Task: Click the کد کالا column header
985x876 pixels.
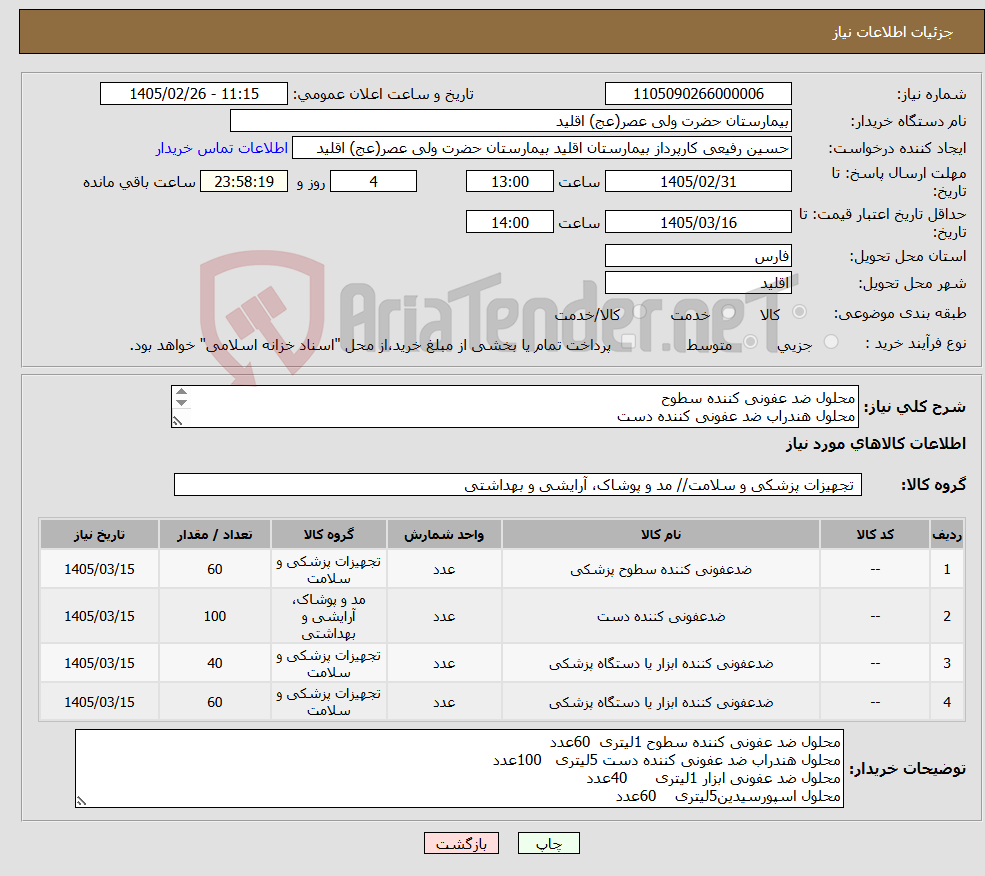Action: pyautogui.click(x=875, y=534)
